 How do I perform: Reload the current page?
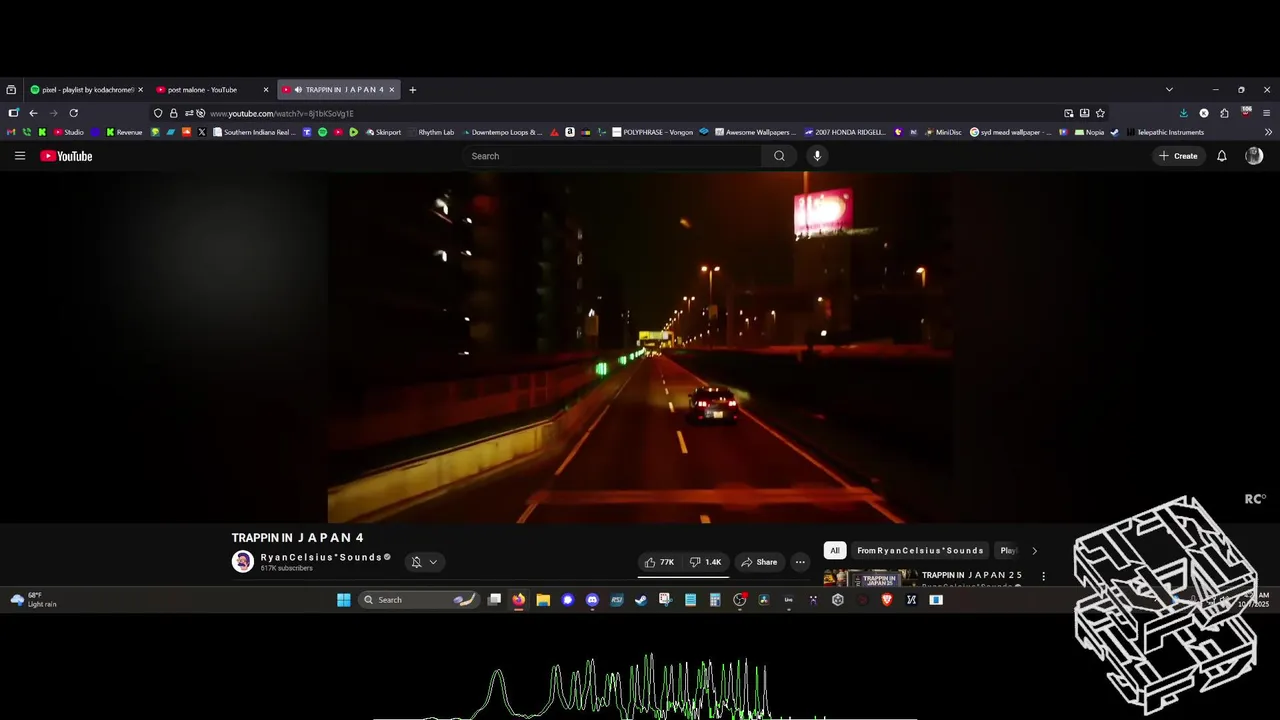tap(73, 113)
